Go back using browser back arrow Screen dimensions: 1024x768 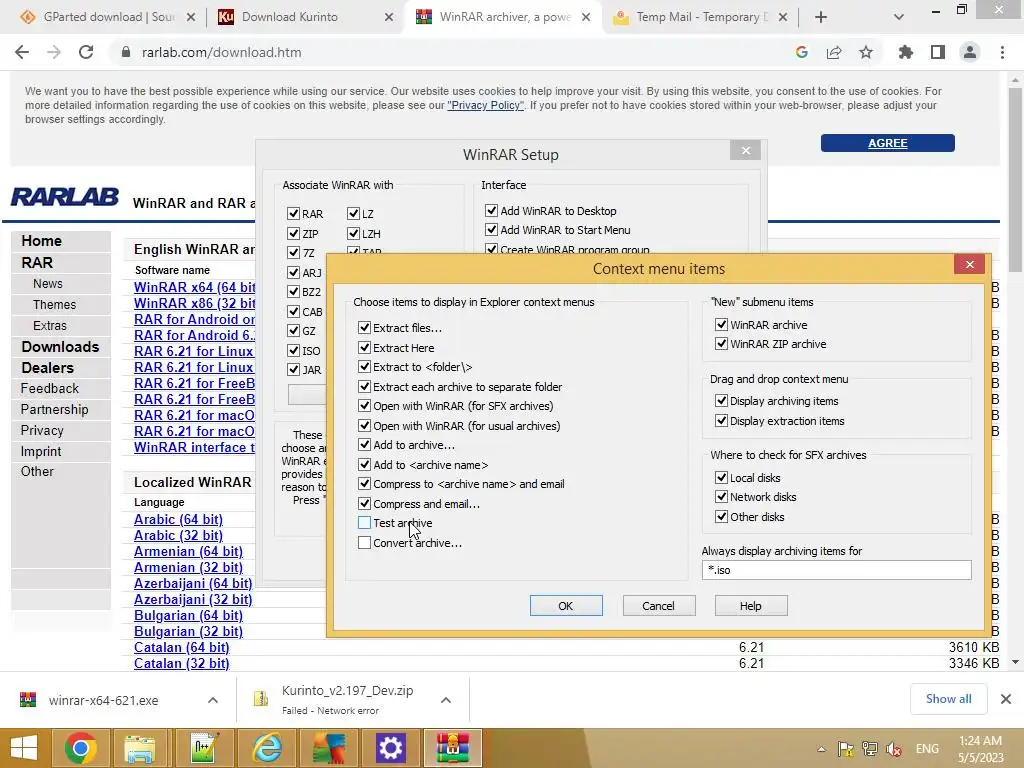click(22, 52)
